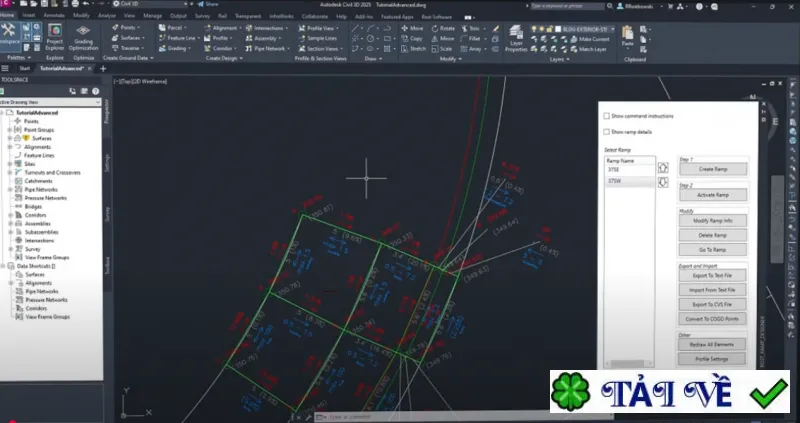Screen dimensions: 800x423
Task: Toggle layer lock icon for BLDG-EXTERIOR layer
Action: pos(549,30)
